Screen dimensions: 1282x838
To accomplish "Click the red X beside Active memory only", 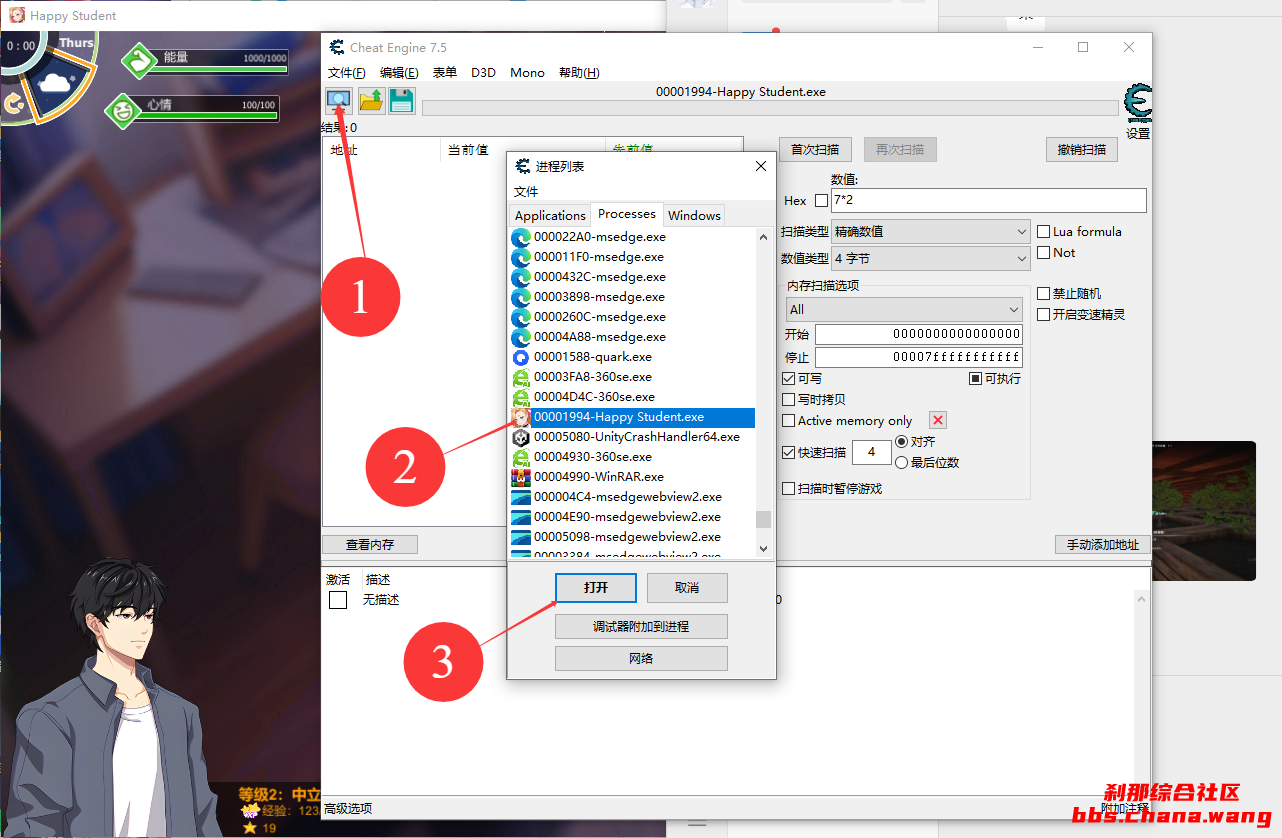I will tap(937, 420).
